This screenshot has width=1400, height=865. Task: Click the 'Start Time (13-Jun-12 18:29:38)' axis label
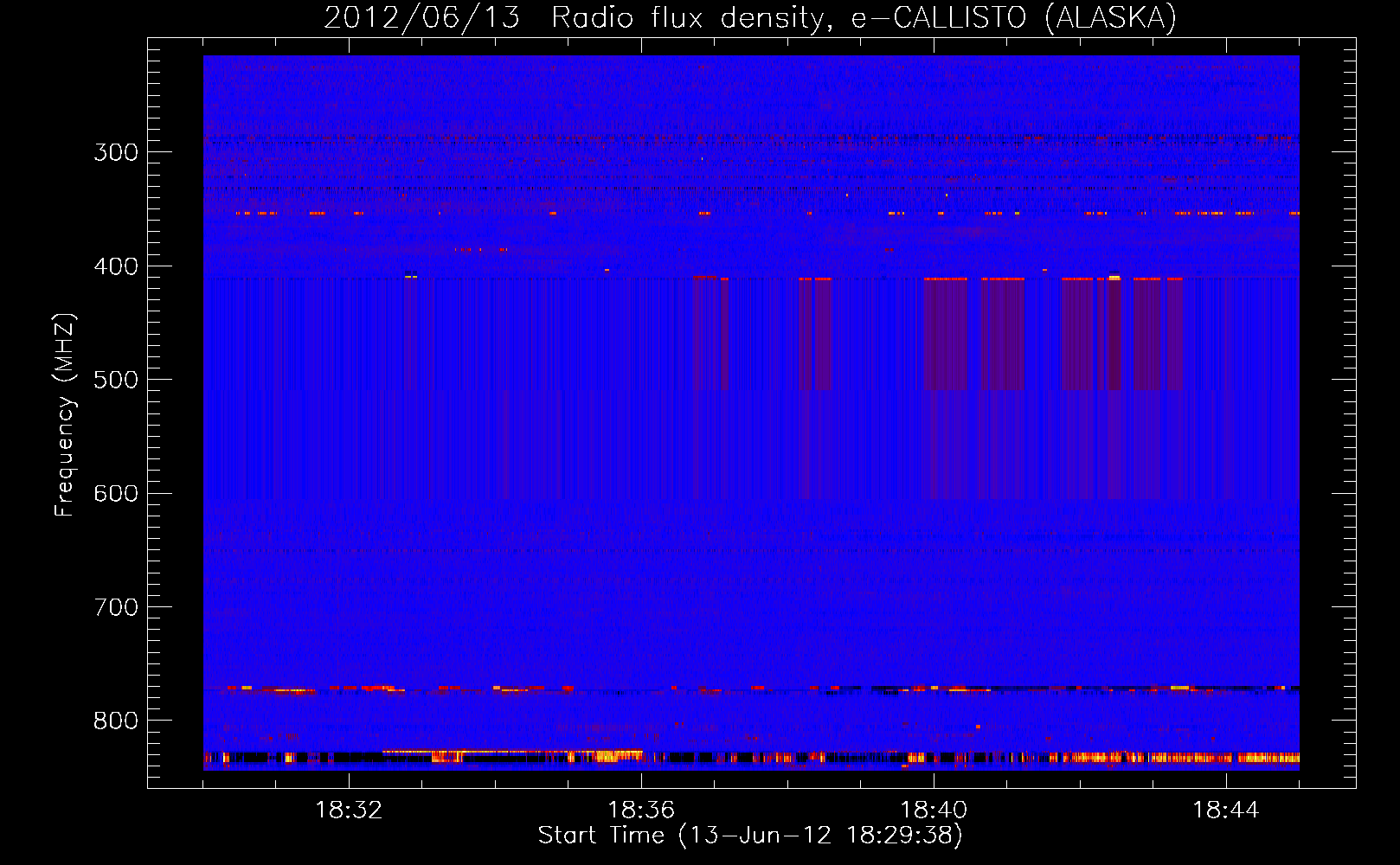[750, 836]
